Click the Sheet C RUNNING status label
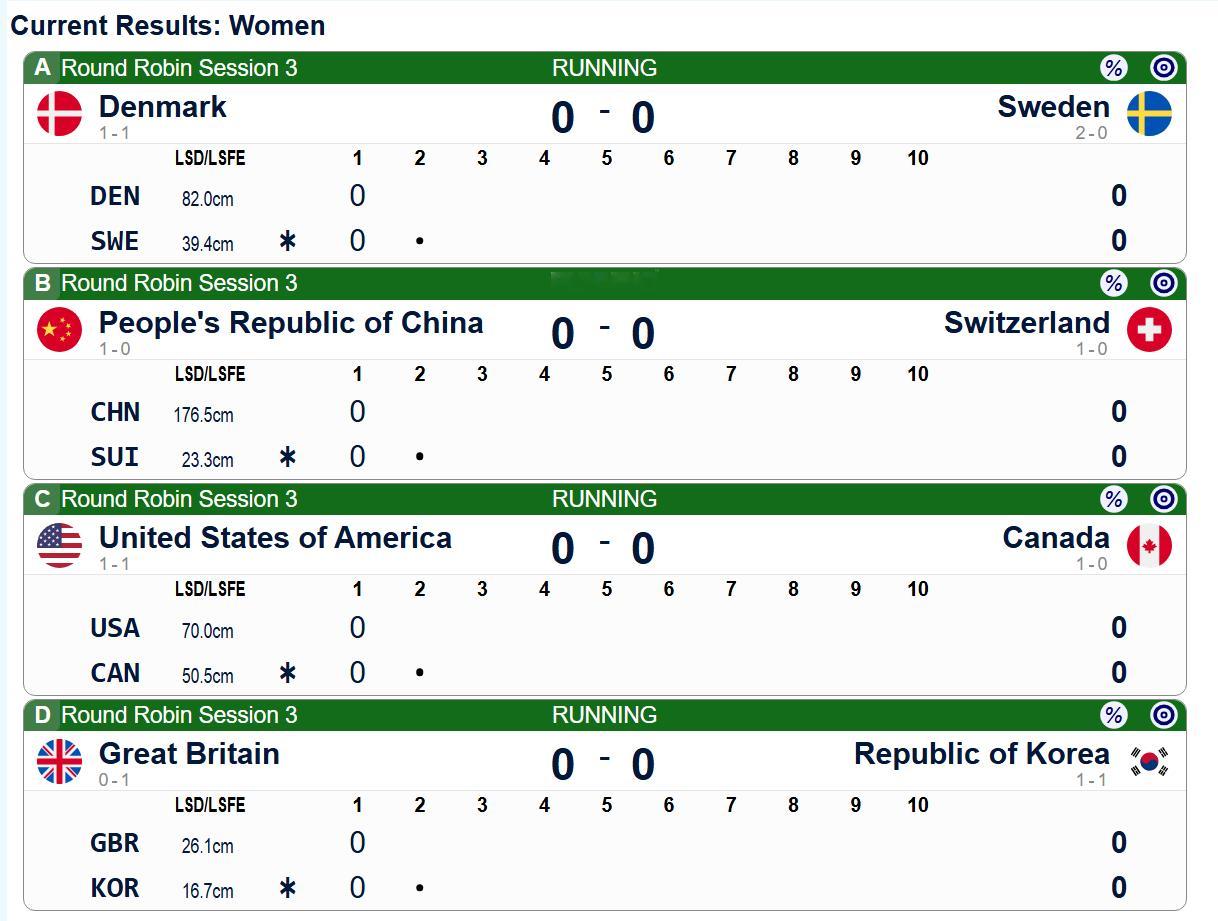 [x=604, y=499]
